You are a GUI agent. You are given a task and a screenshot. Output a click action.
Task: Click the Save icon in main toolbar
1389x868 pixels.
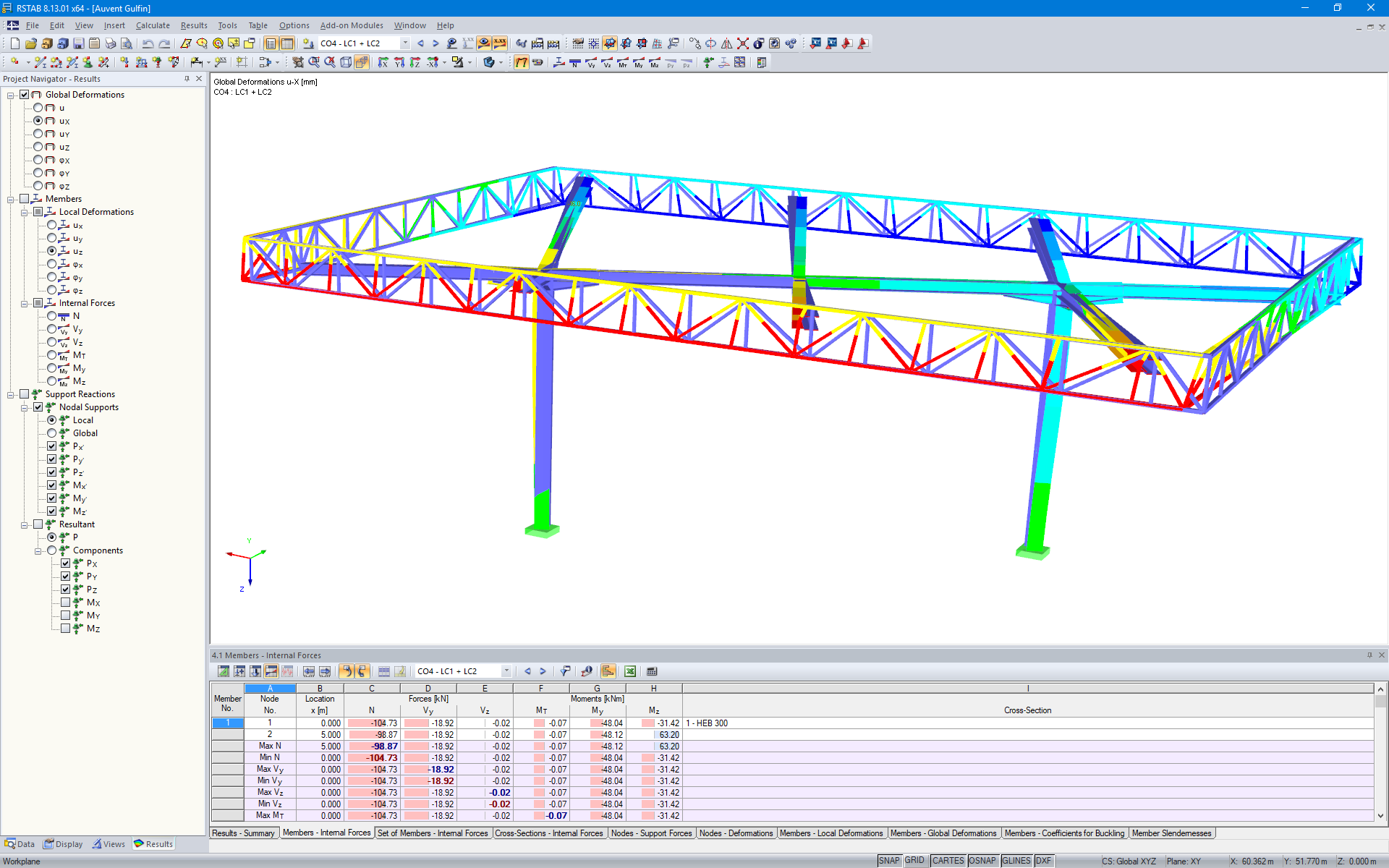click(x=79, y=43)
